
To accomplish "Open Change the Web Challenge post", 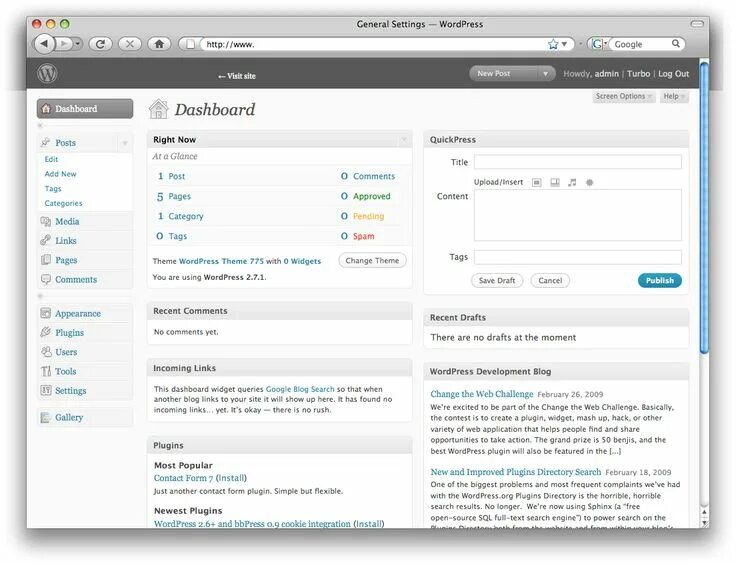I will coord(482,394).
